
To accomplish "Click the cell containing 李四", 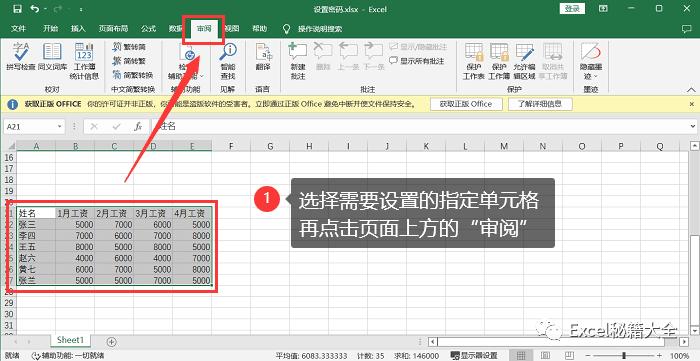I will click(x=36, y=235).
